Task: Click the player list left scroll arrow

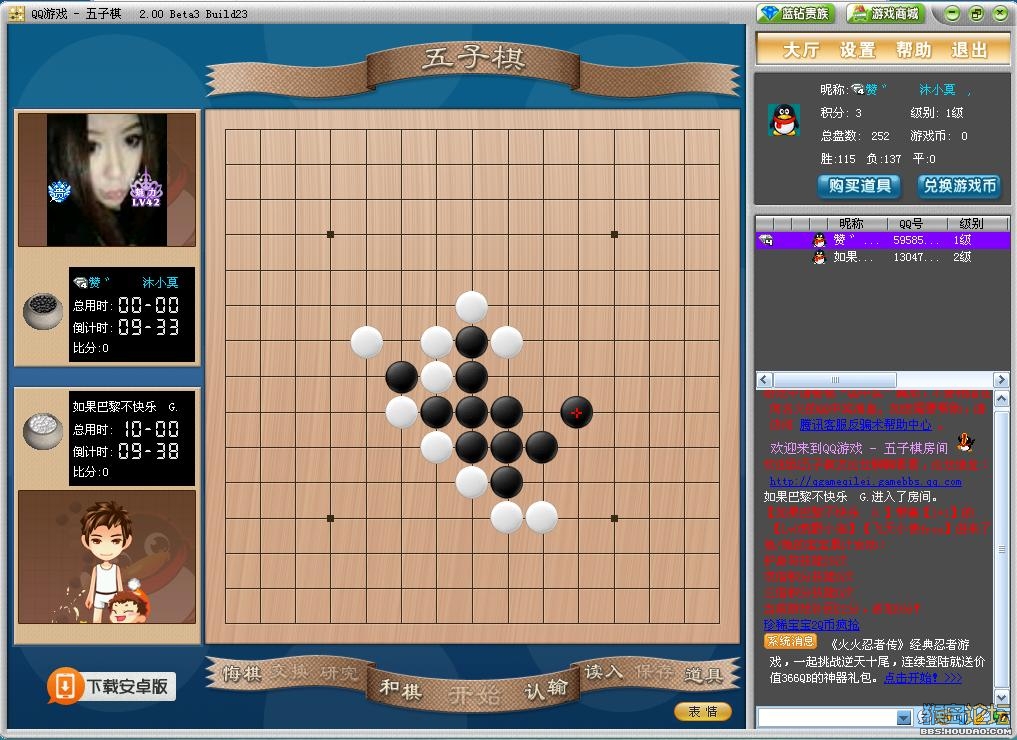Action: click(x=764, y=379)
